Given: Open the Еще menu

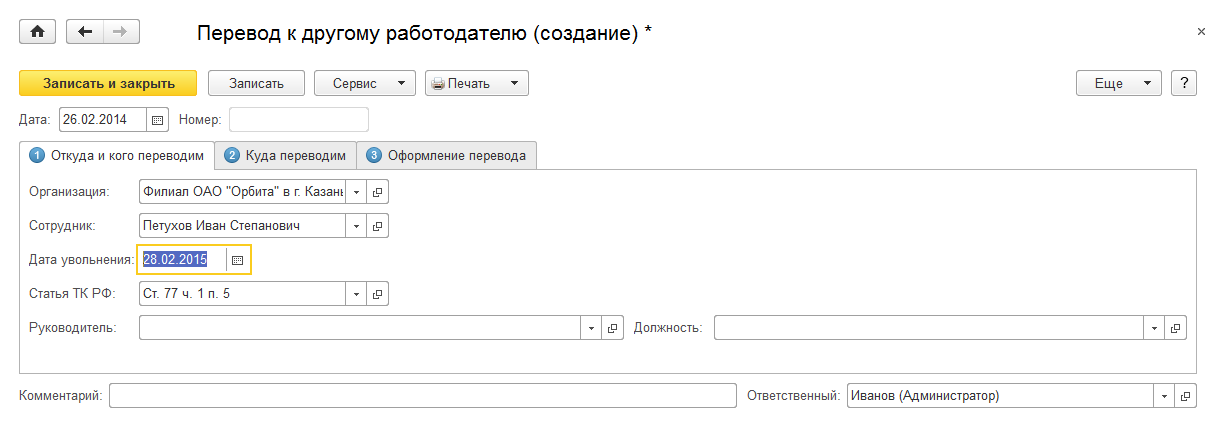Looking at the screenshot, I should tap(1118, 84).
